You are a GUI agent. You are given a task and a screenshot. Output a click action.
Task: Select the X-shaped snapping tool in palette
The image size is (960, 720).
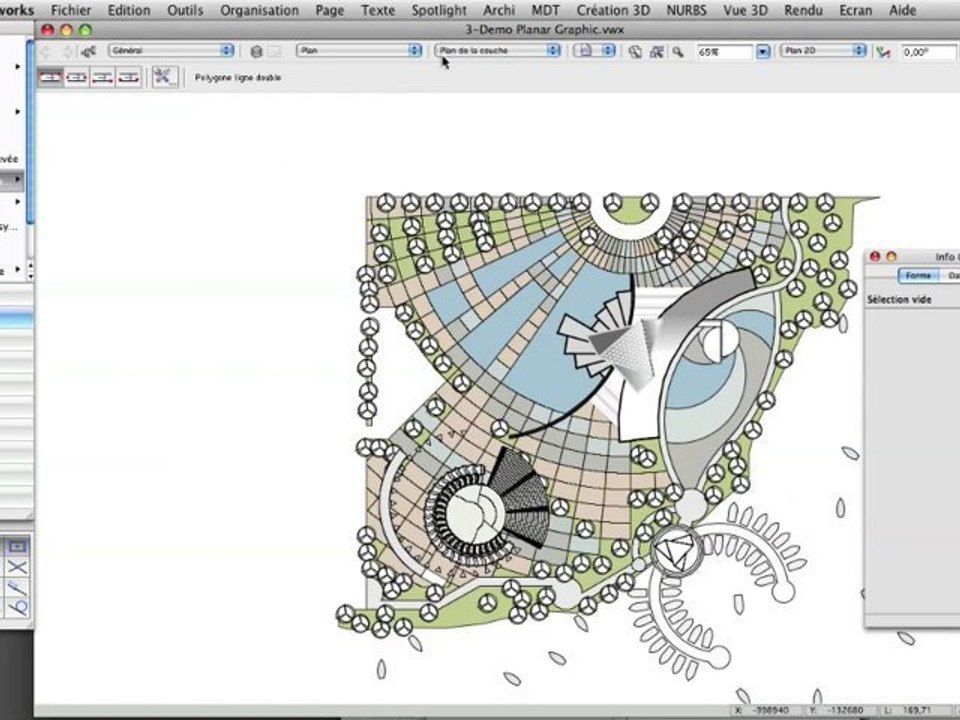coord(17,566)
